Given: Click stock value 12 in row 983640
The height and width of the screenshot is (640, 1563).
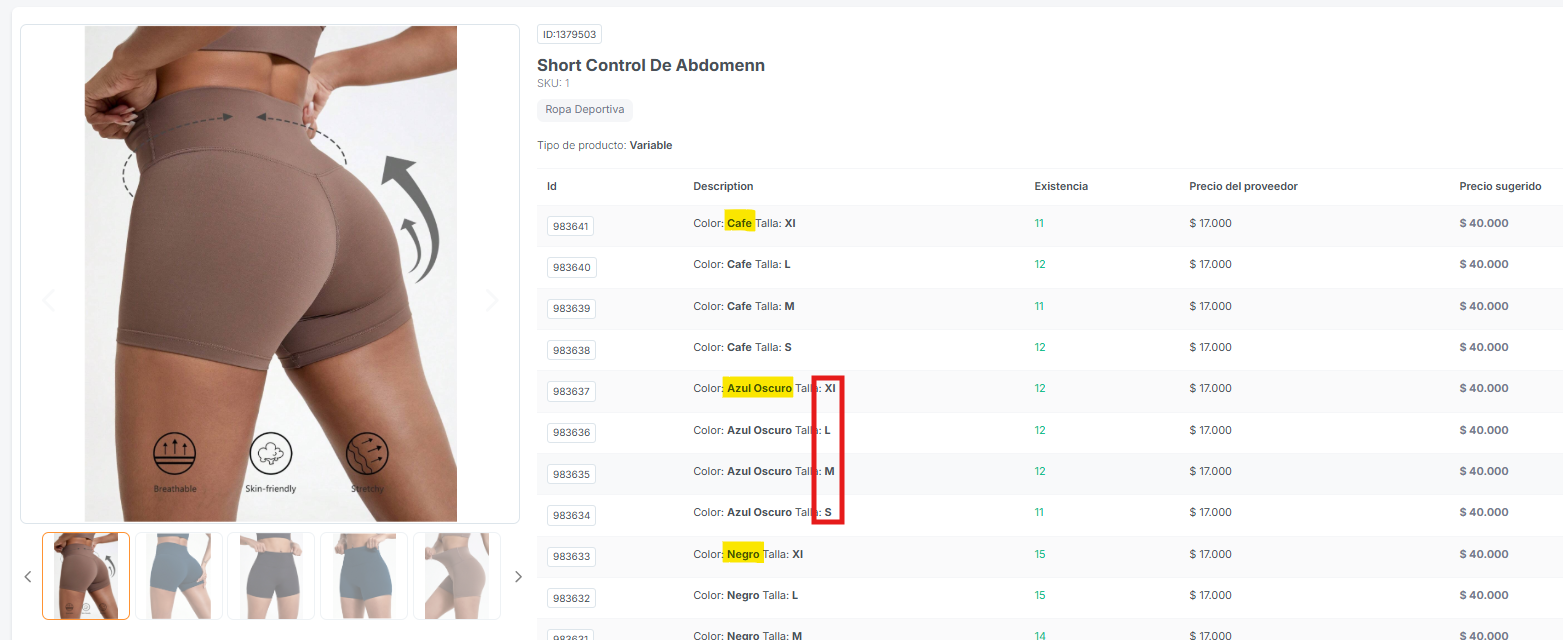Looking at the screenshot, I should (1040, 264).
